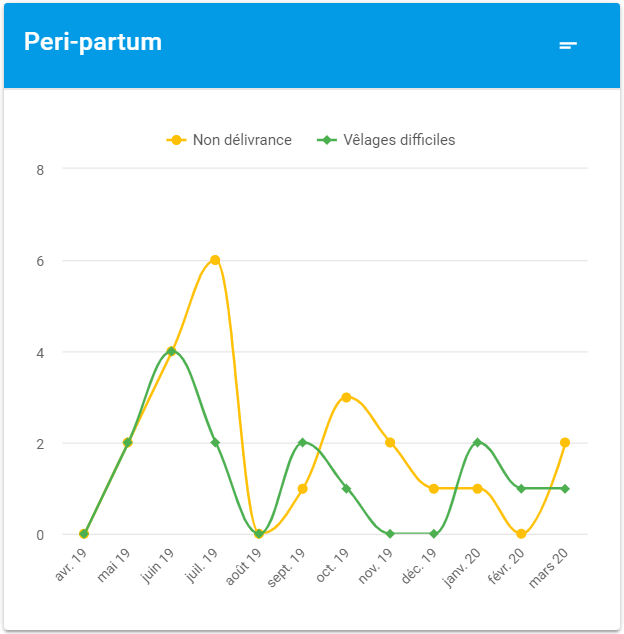Click the 'janv. 20' axis label
This screenshot has width=624, height=634.
[x=461, y=568]
